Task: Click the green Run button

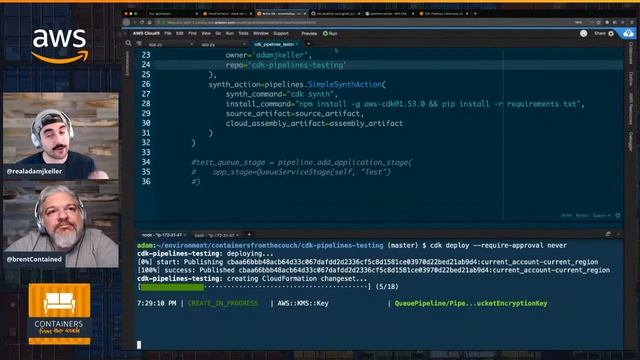Action: pyautogui.click(x=330, y=33)
